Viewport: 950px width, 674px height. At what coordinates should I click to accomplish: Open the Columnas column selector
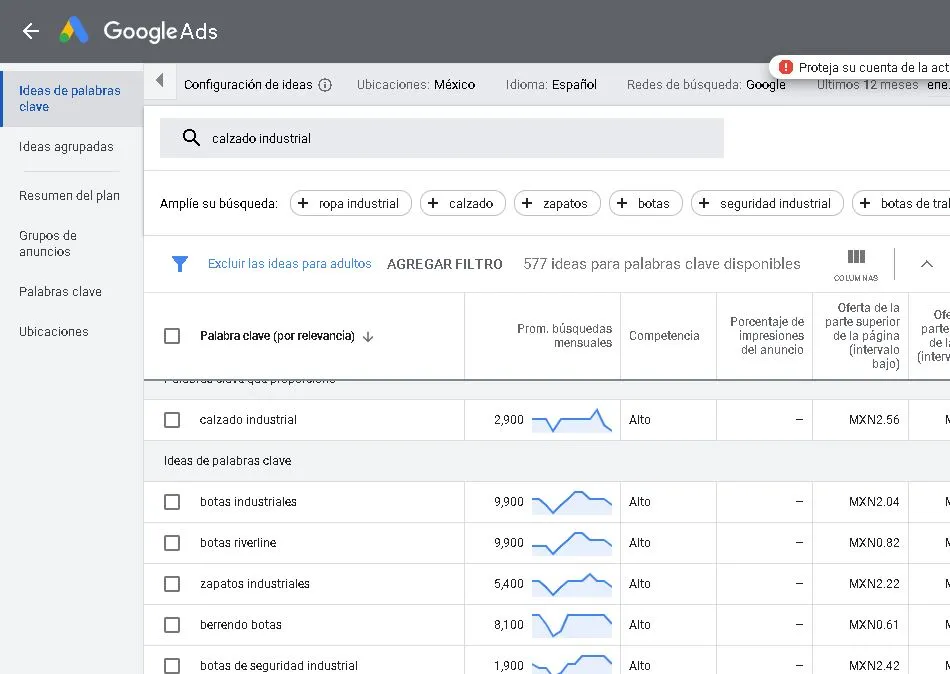[x=855, y=264]
